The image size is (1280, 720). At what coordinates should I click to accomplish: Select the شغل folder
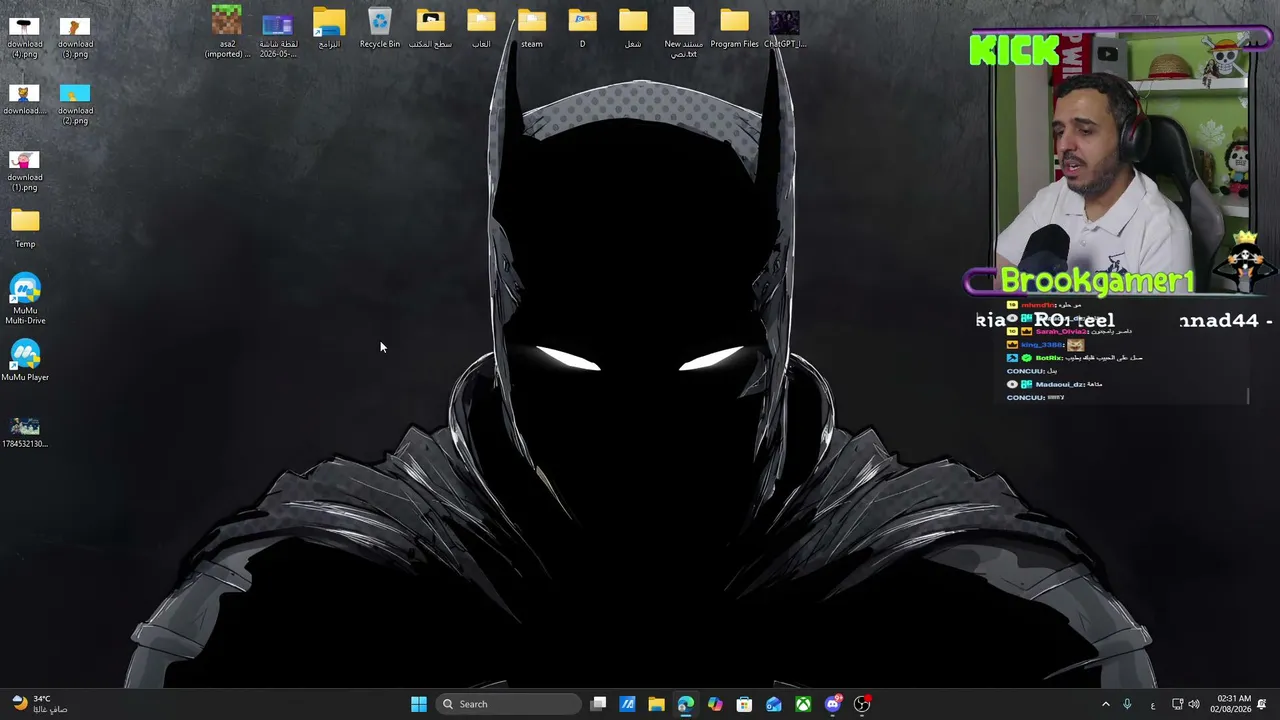coord(633,28)
